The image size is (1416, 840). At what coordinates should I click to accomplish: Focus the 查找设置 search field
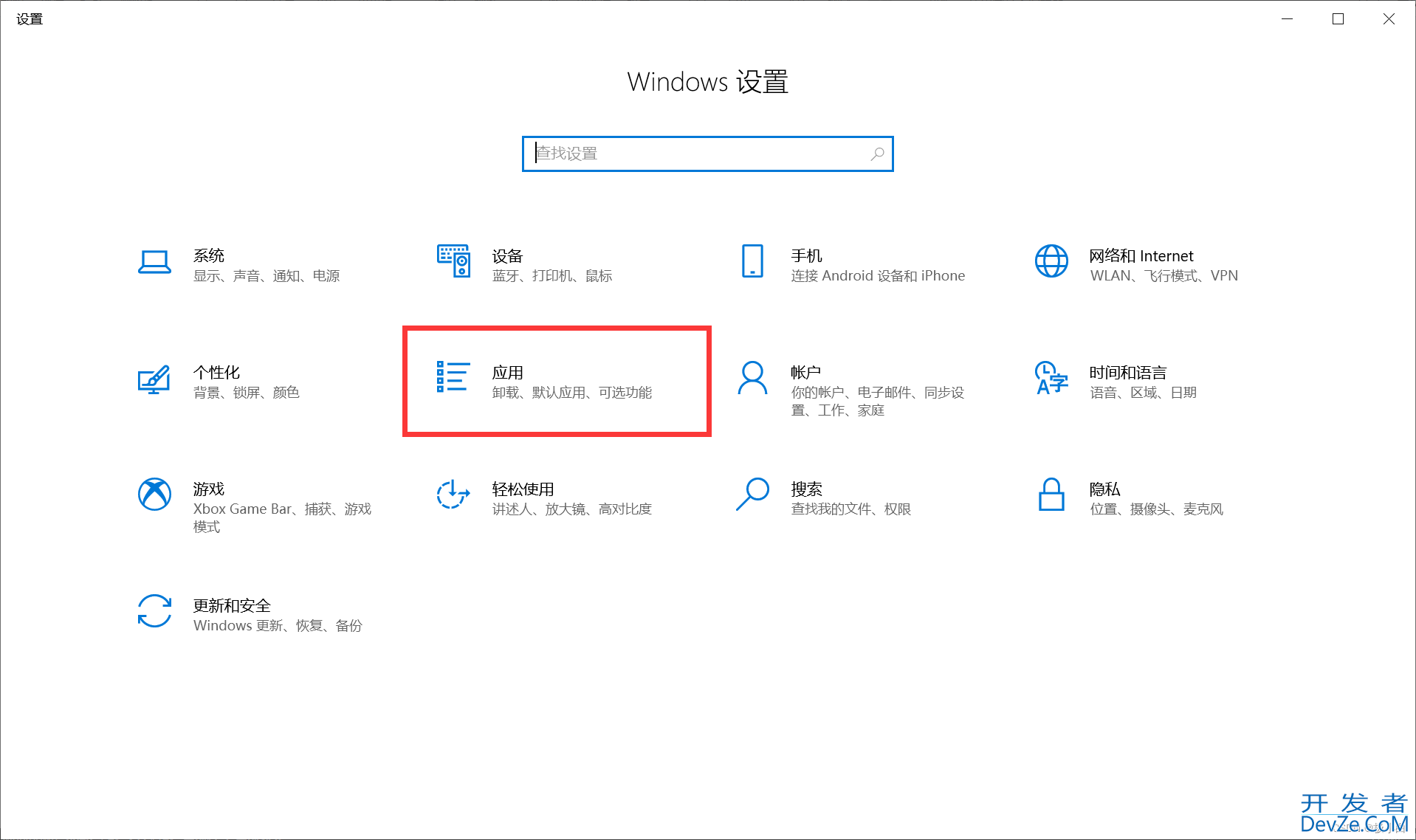point(707,154)
